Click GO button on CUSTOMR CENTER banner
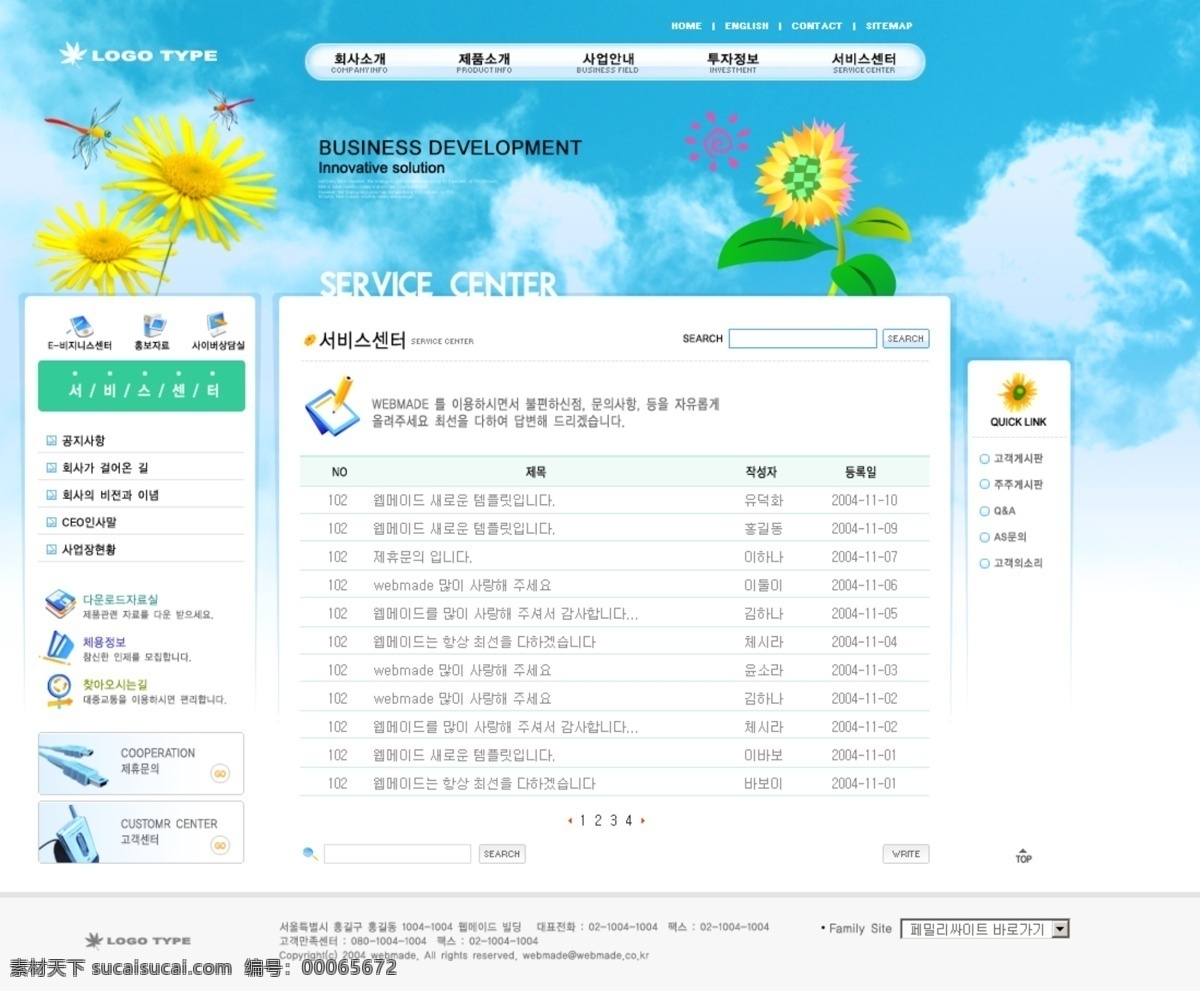Image resolution: width=1200 pixels, height=991 pixels. tap(220, 845)
